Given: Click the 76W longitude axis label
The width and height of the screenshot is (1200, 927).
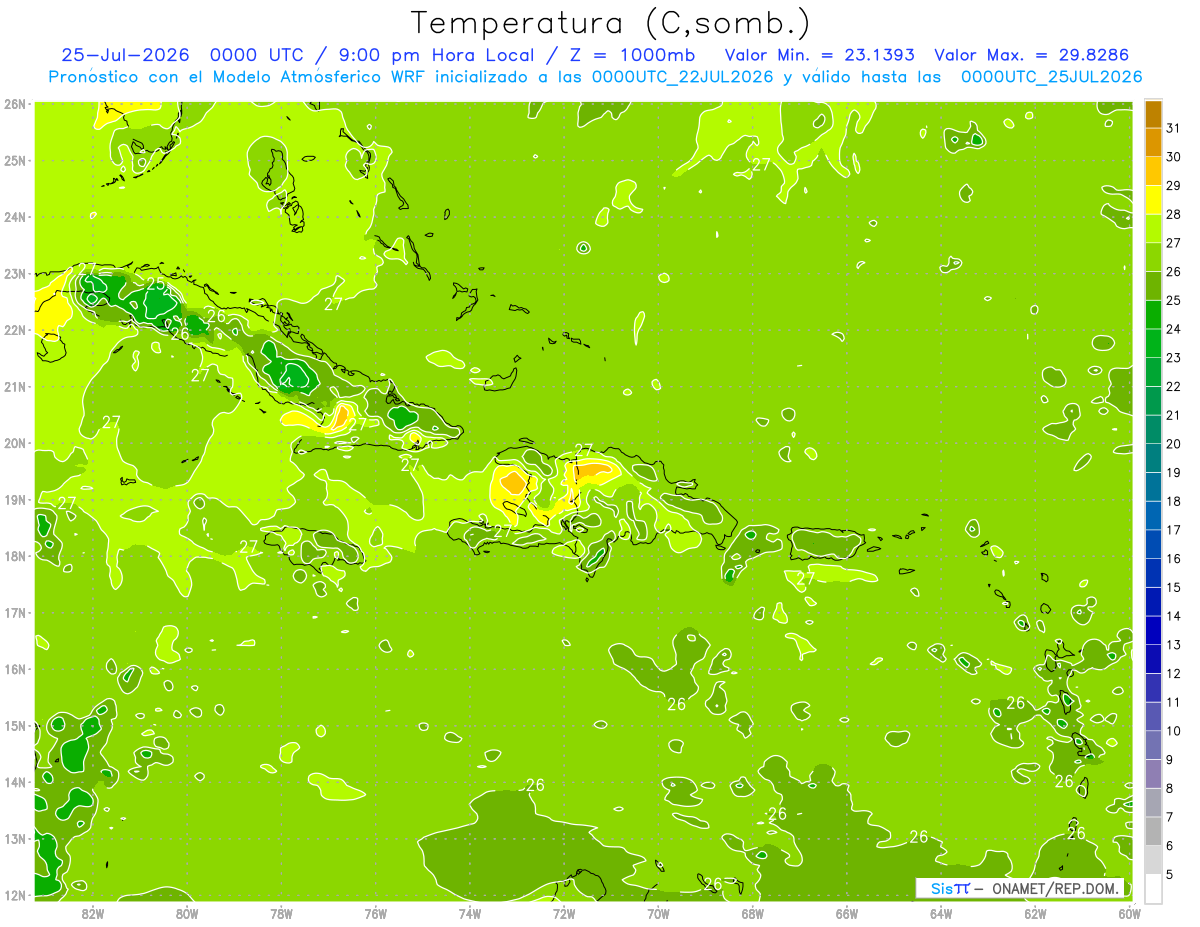Looking at the screenshot, I should pyautogui.click(x=376, y=913).
